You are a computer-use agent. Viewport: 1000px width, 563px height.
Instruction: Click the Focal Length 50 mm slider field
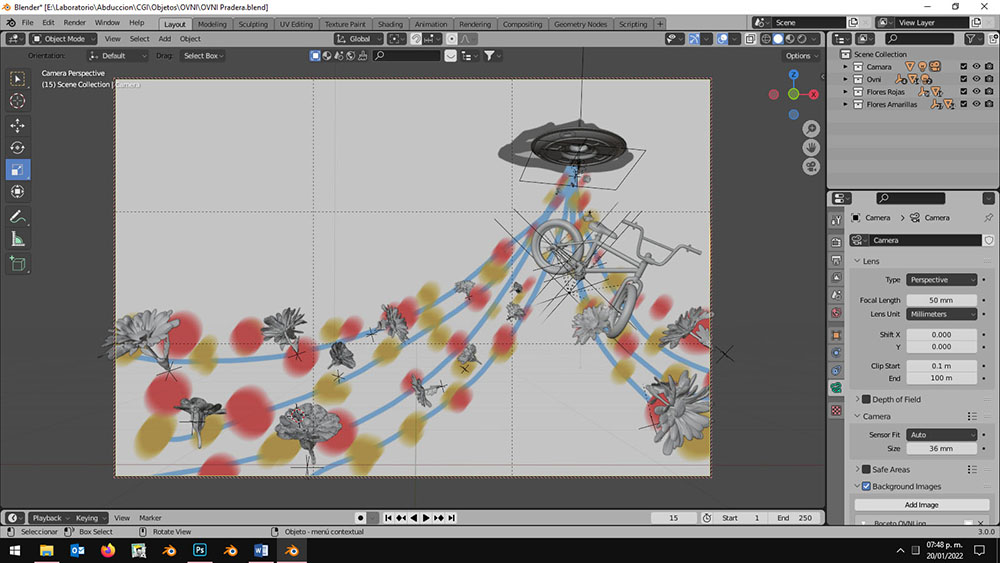coord(942,300)
